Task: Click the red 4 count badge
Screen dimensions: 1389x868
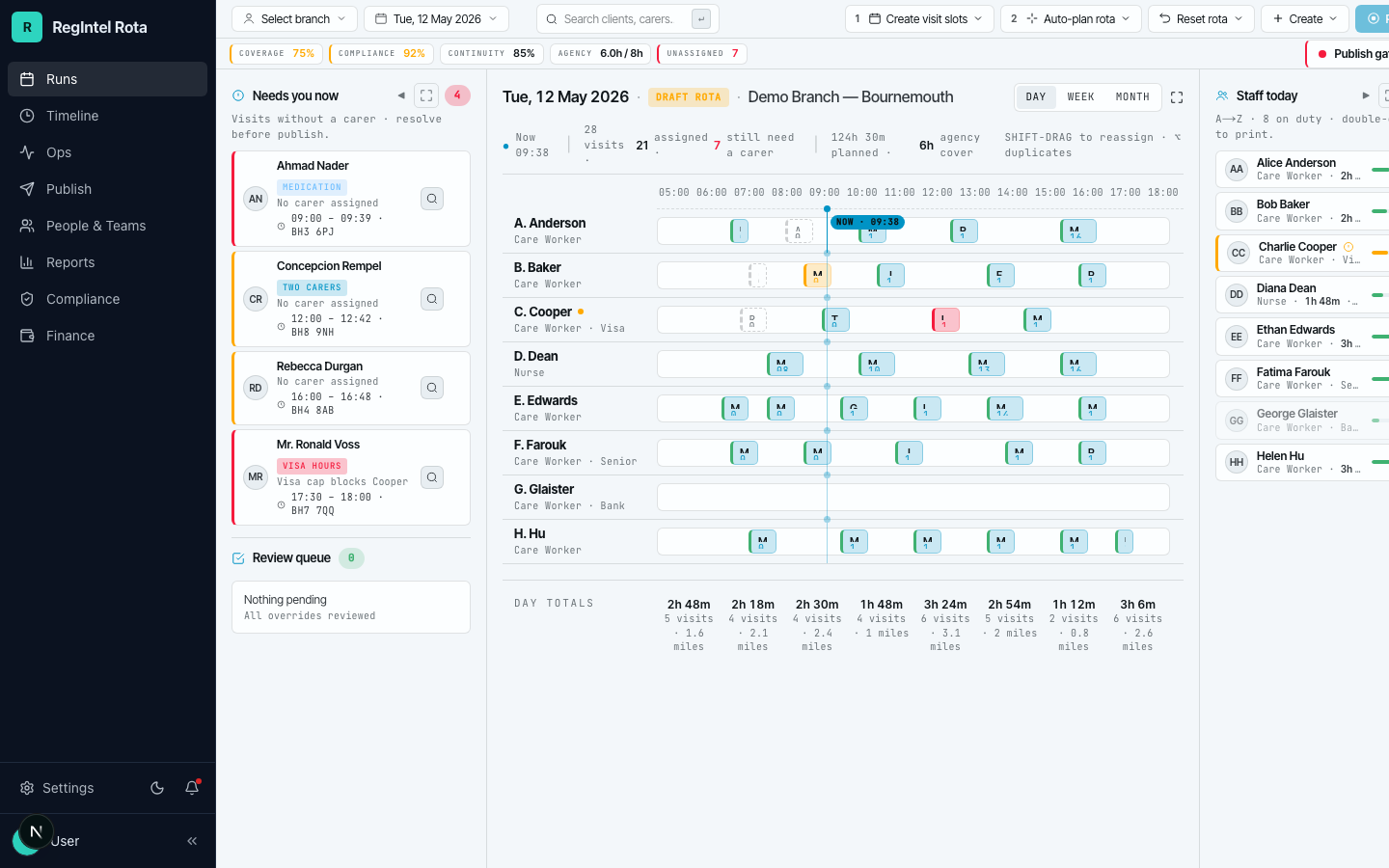Action: pos(457,95)
